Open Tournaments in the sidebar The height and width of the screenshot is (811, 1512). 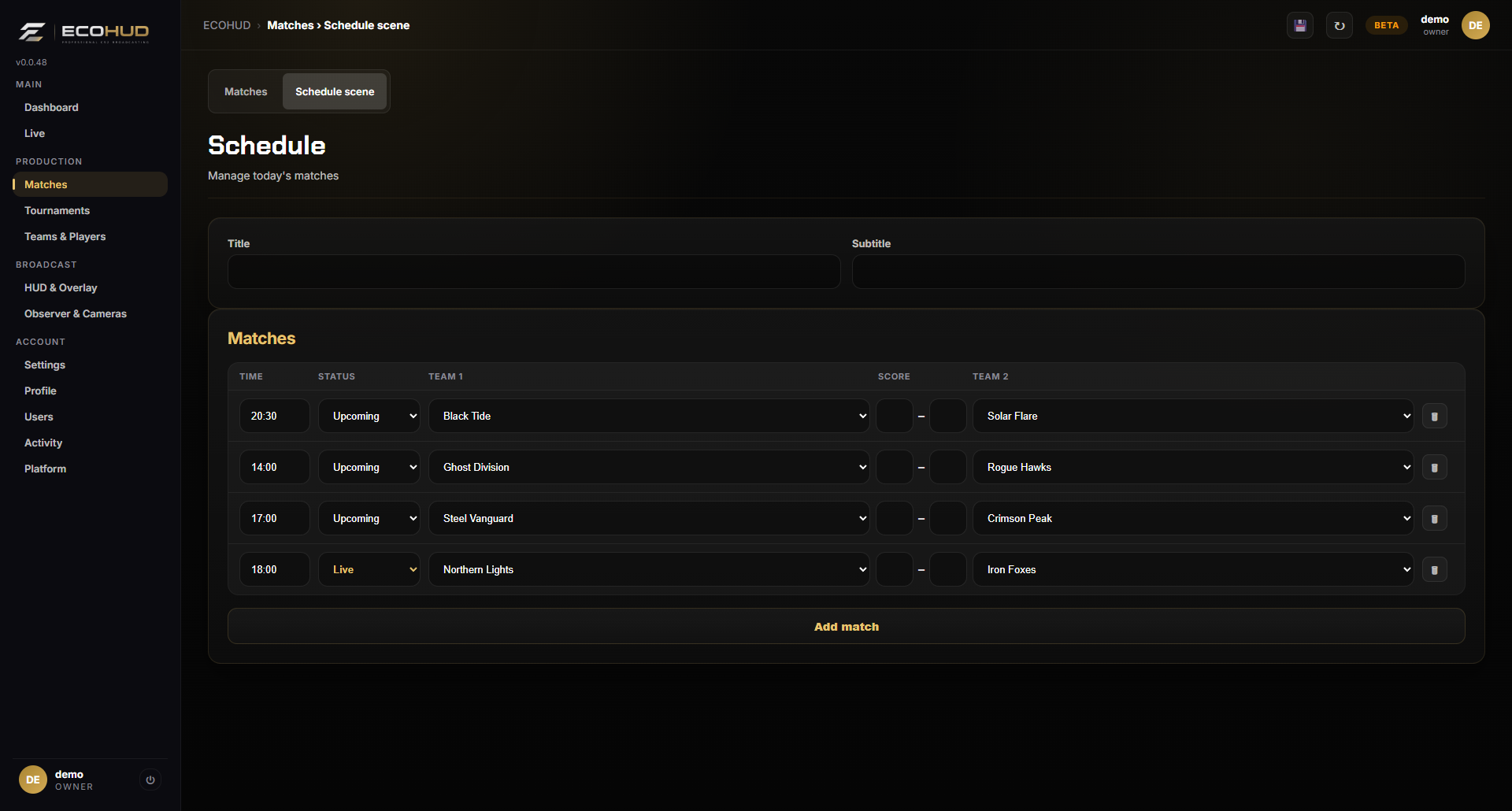[90, 210]
